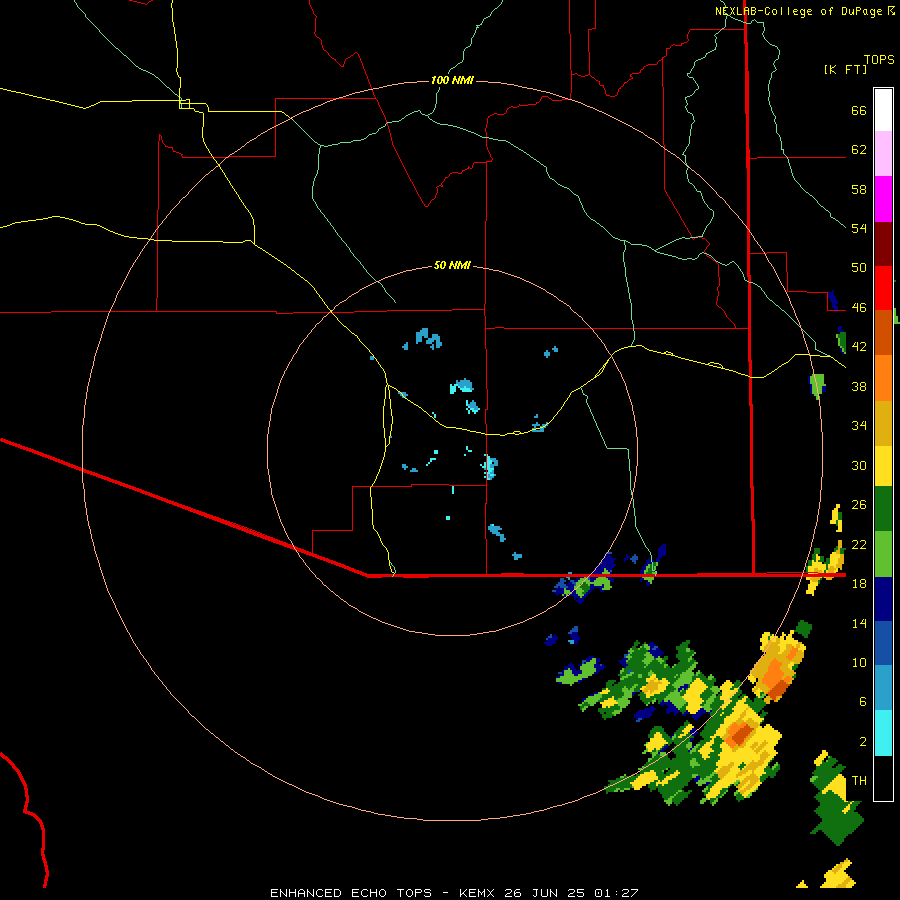Click the "6" legend value
Image resolution: width=900 pixels, height=900 pixels.
863,702
